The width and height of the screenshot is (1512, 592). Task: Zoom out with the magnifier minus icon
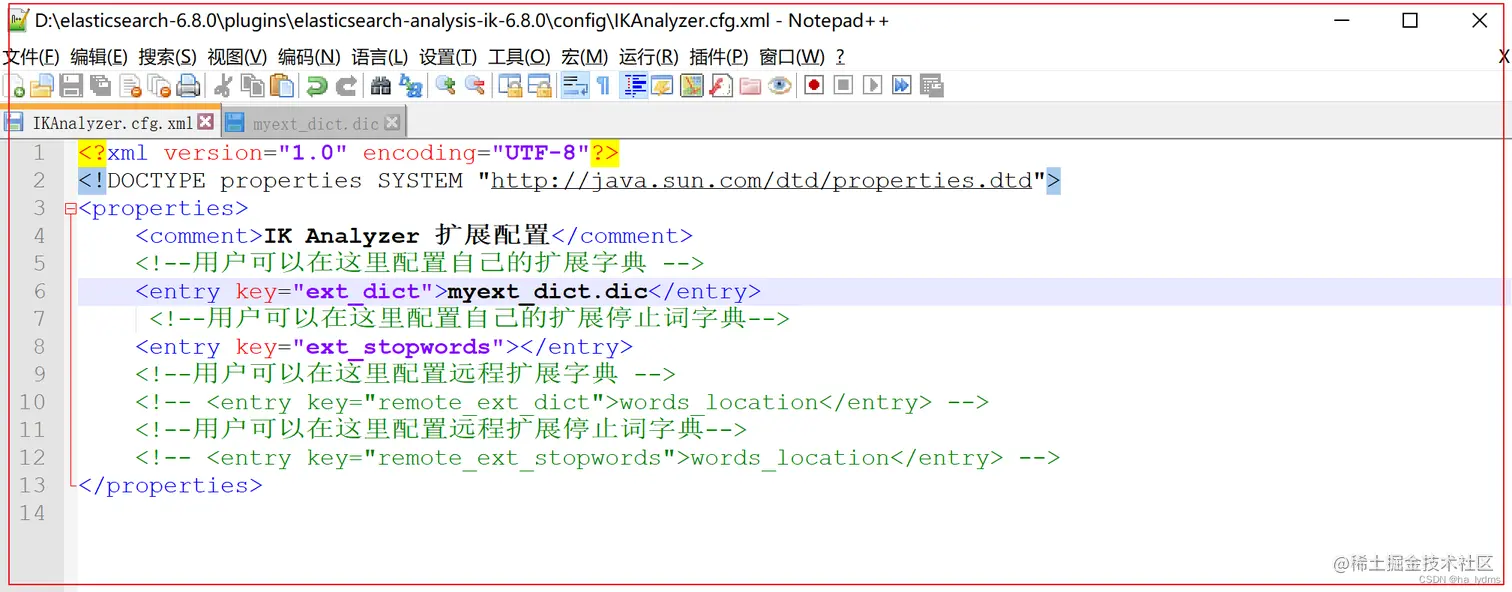coord(475,86)
